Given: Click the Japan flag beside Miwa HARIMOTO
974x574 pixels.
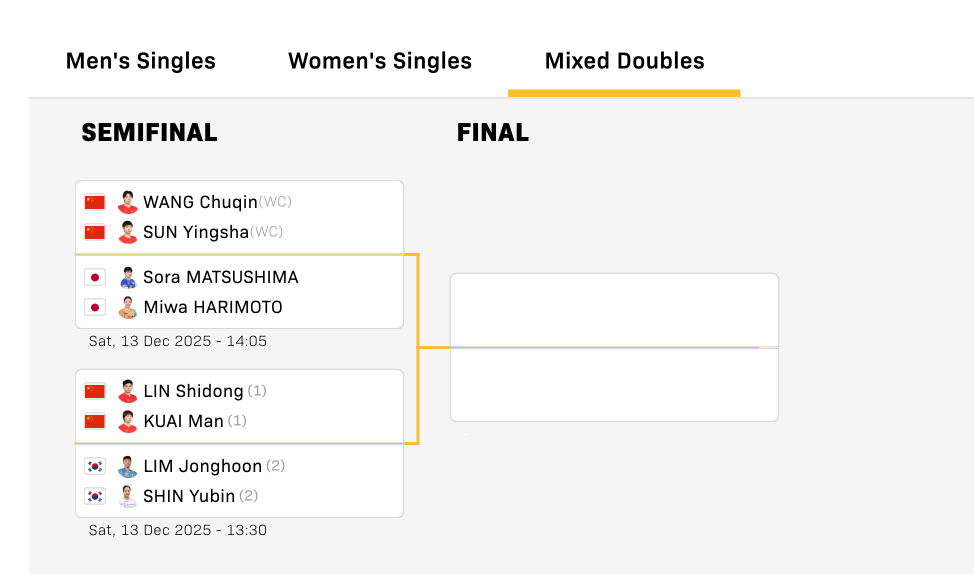Looking at the screenshot, I should [95, 307].
